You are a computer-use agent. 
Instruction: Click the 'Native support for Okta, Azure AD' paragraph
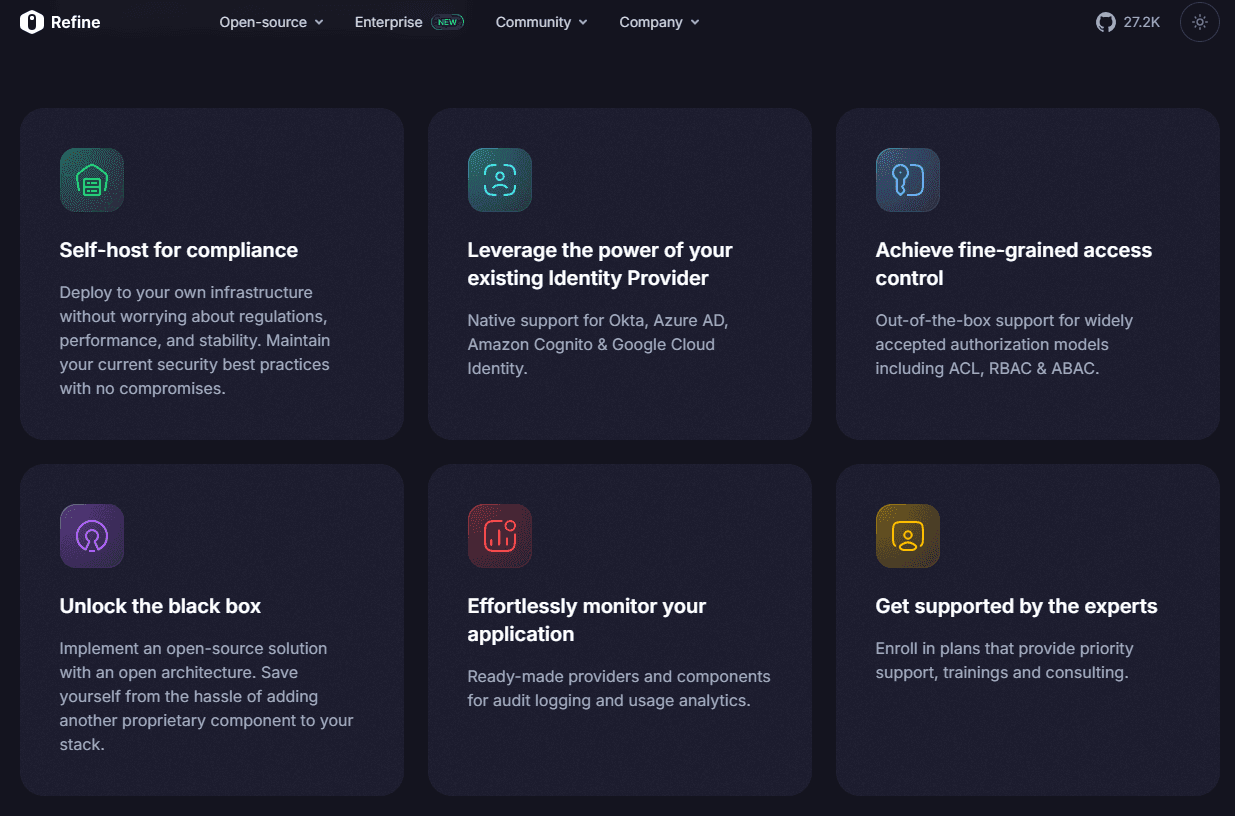pyautogui.click(x=598, y=344)
